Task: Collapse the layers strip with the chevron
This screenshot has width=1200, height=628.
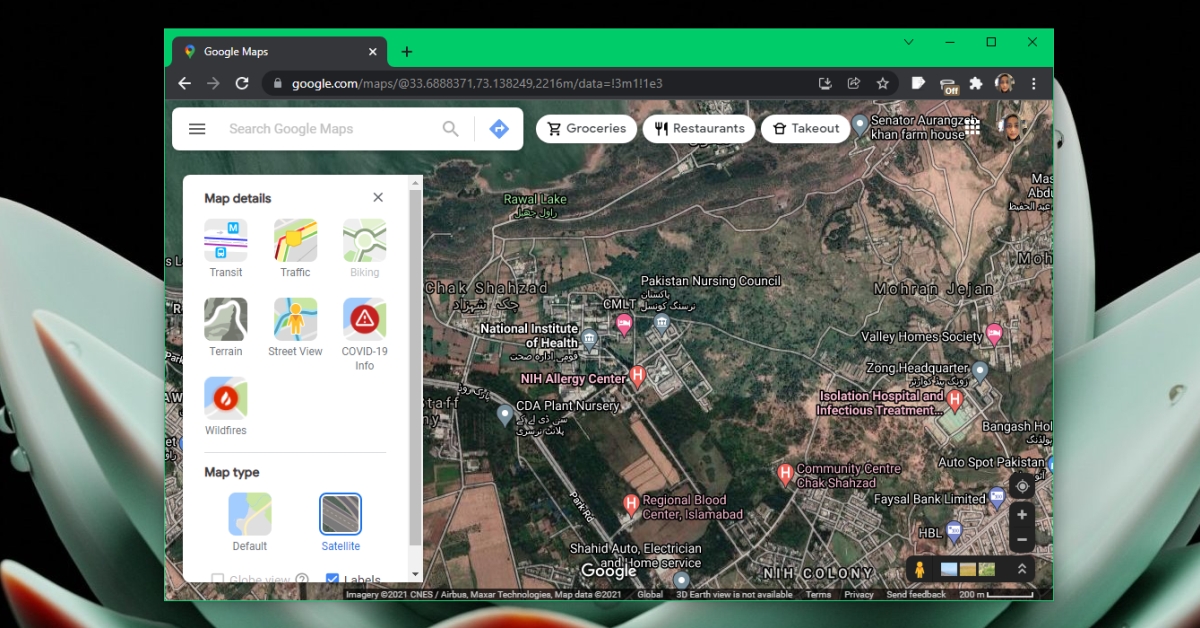Action: pos(1021,568)
